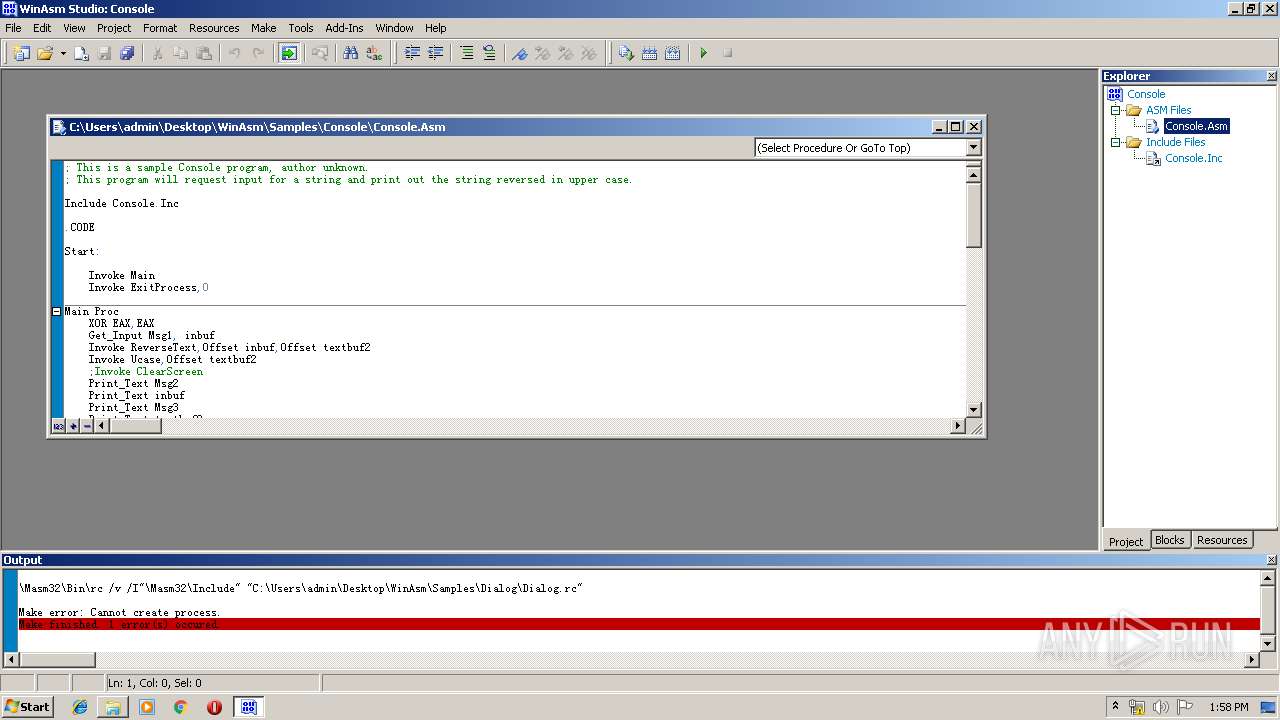1280x720 pixels.
Task: Collapse the Main Proc code block
Action: 57,312
